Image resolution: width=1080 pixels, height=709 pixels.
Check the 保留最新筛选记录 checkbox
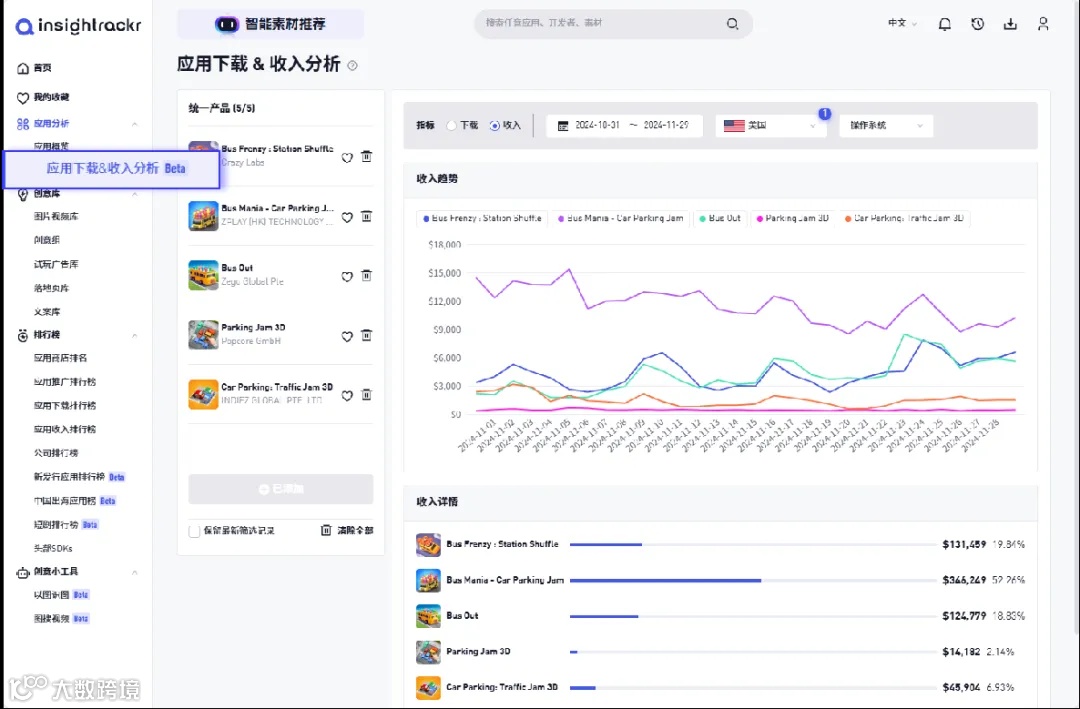click(194, 531)
